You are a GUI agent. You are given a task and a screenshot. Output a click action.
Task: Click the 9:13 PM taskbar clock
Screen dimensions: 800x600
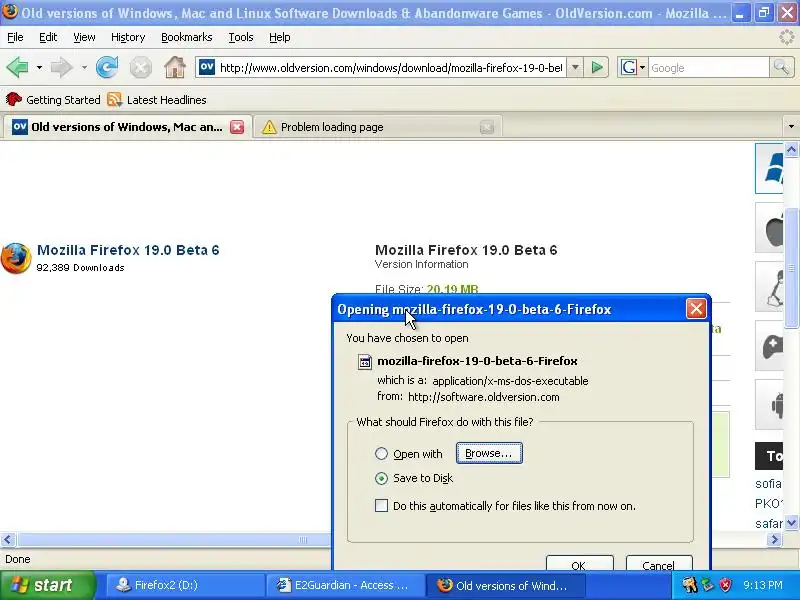(x=763, y=585)
